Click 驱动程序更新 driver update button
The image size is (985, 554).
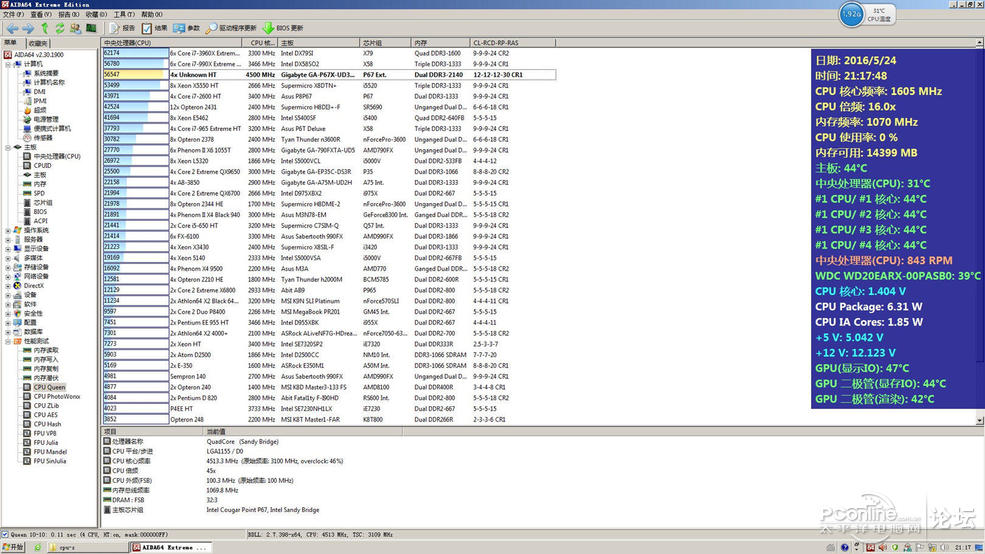[231, 28]
